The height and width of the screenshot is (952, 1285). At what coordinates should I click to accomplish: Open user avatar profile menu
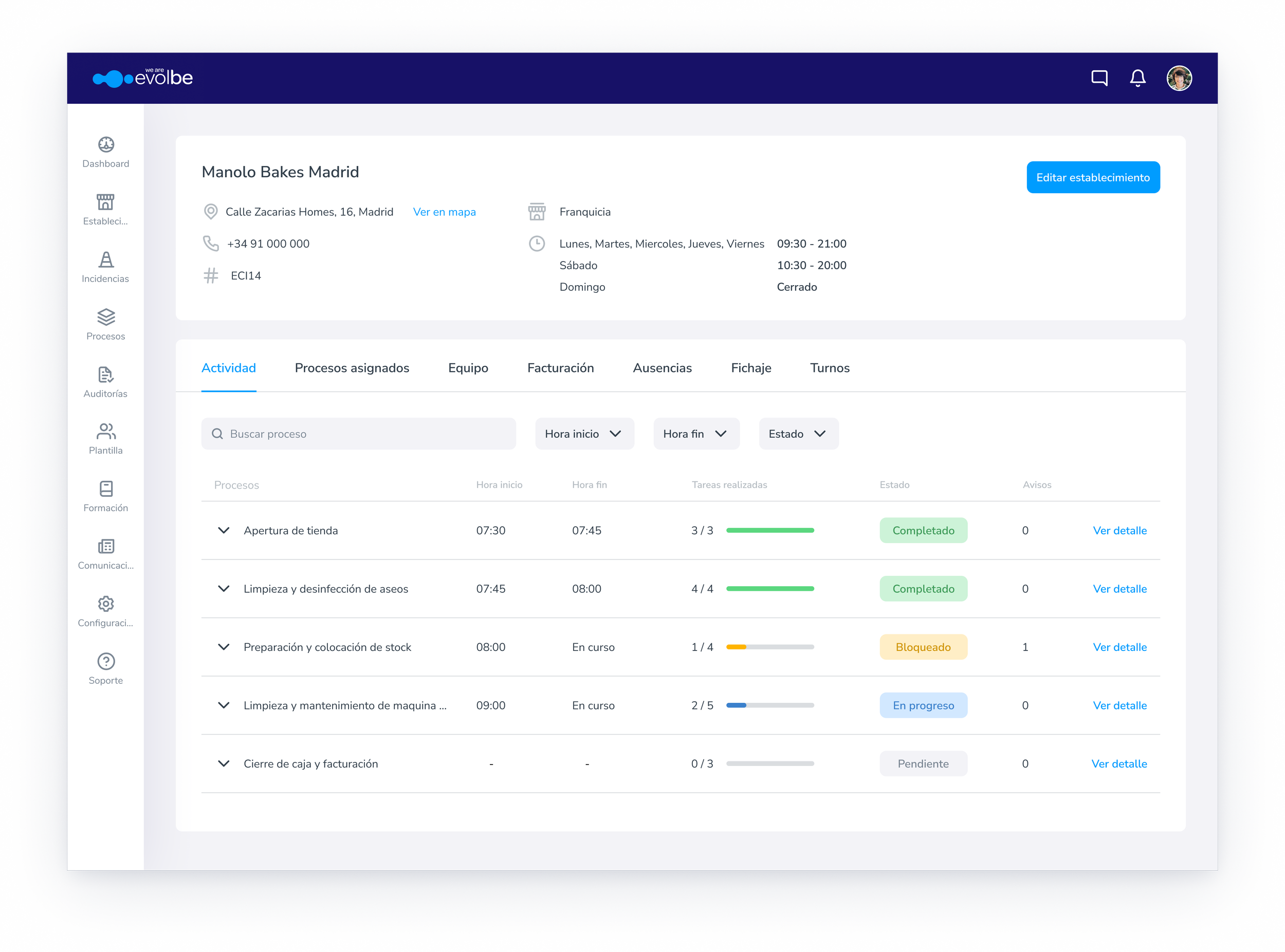pos(1179,78)
